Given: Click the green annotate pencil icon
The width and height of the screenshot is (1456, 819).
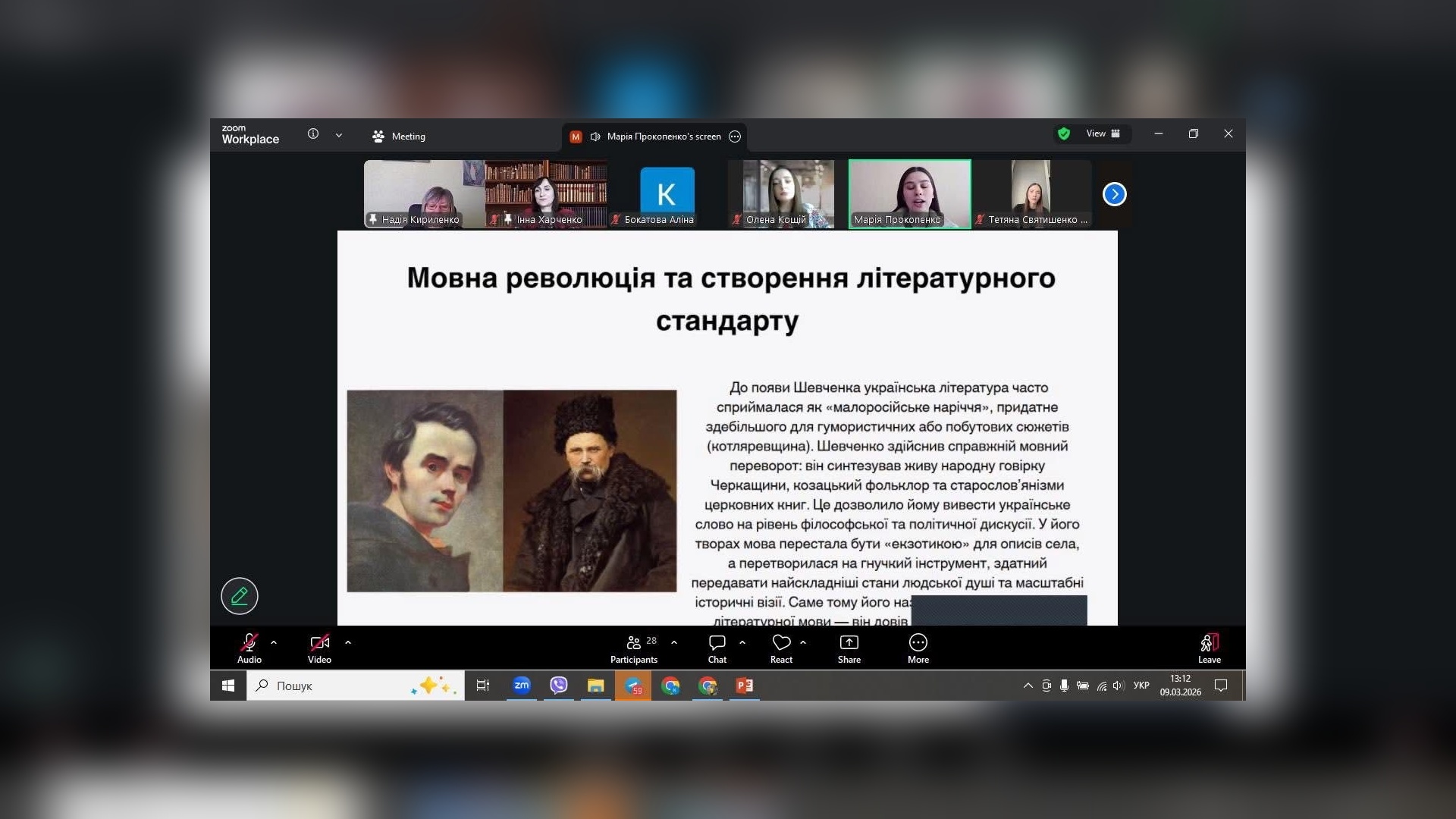Looking at the screenshot, I should (x=239, y=596).
